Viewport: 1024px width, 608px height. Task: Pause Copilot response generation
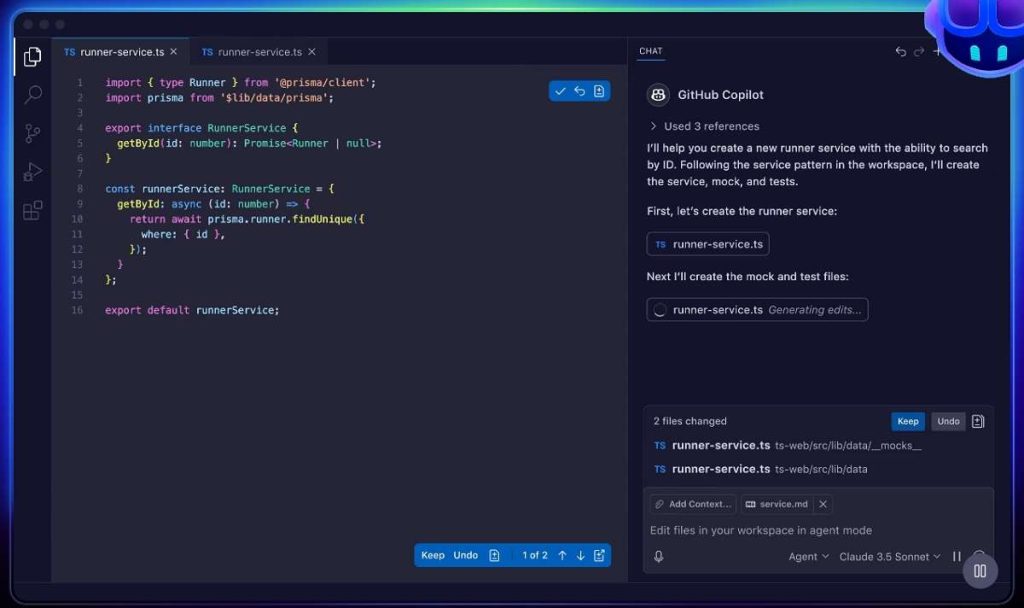tap(956, 556)
